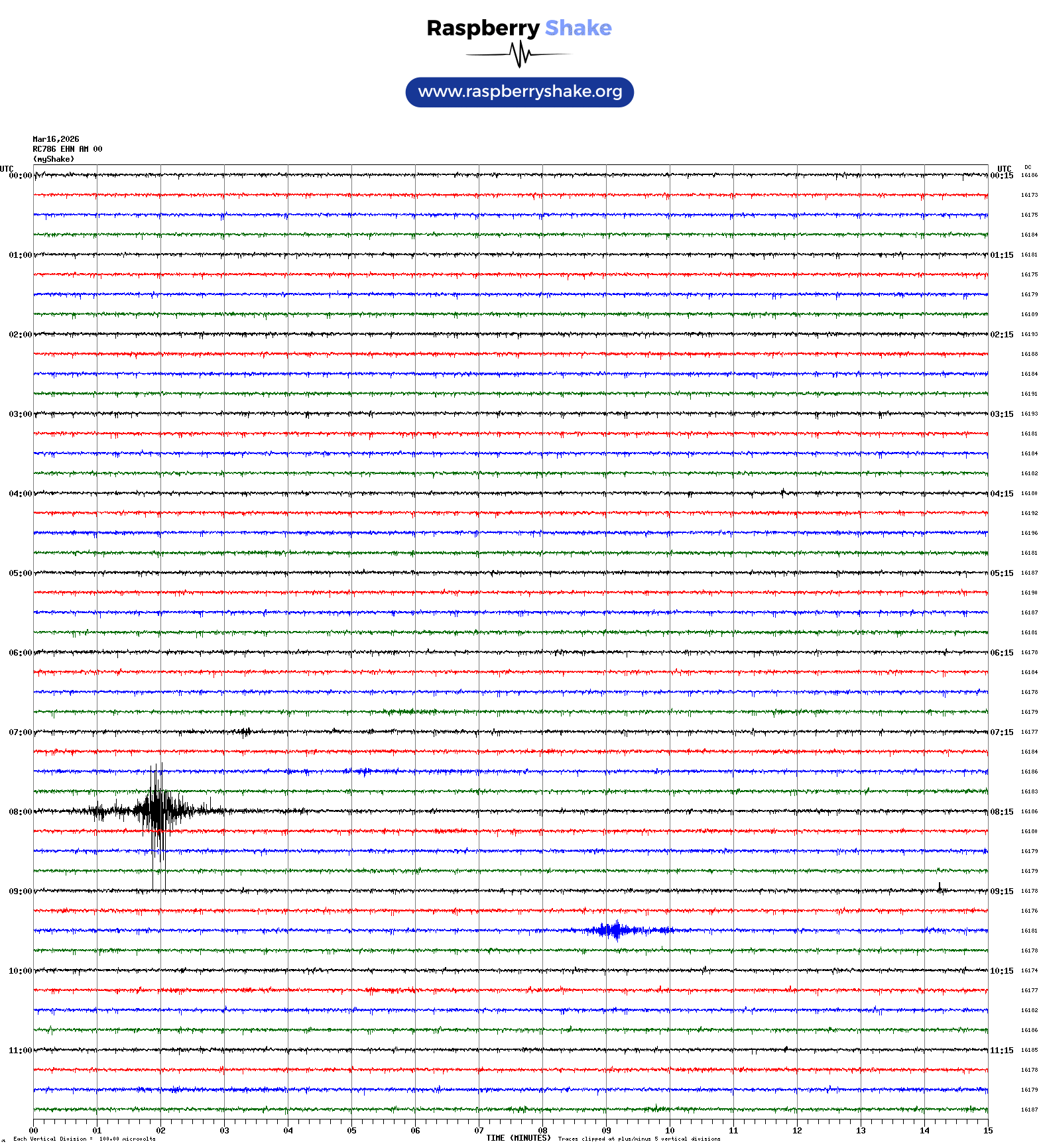1041x1148 pixels.
Task: Select the 11:15 time label on the right
Action: pos(1001,1051)
